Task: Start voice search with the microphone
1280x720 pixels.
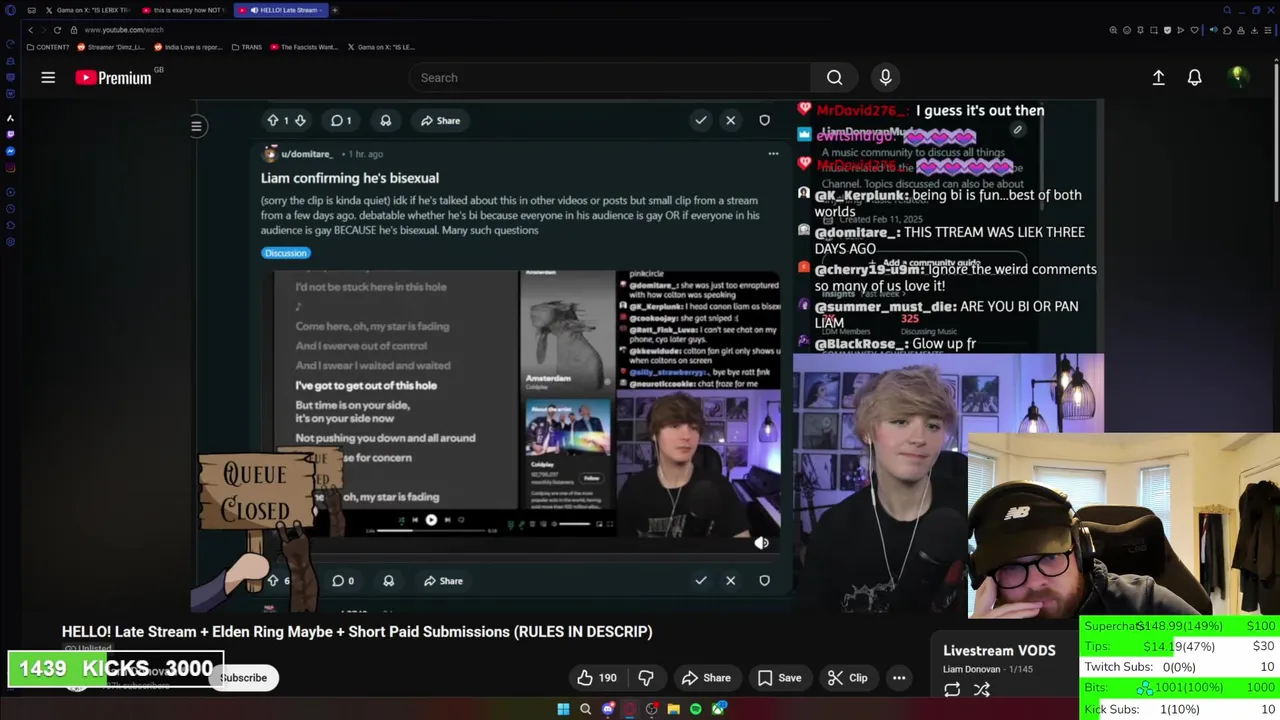Action: coord(885,77)
